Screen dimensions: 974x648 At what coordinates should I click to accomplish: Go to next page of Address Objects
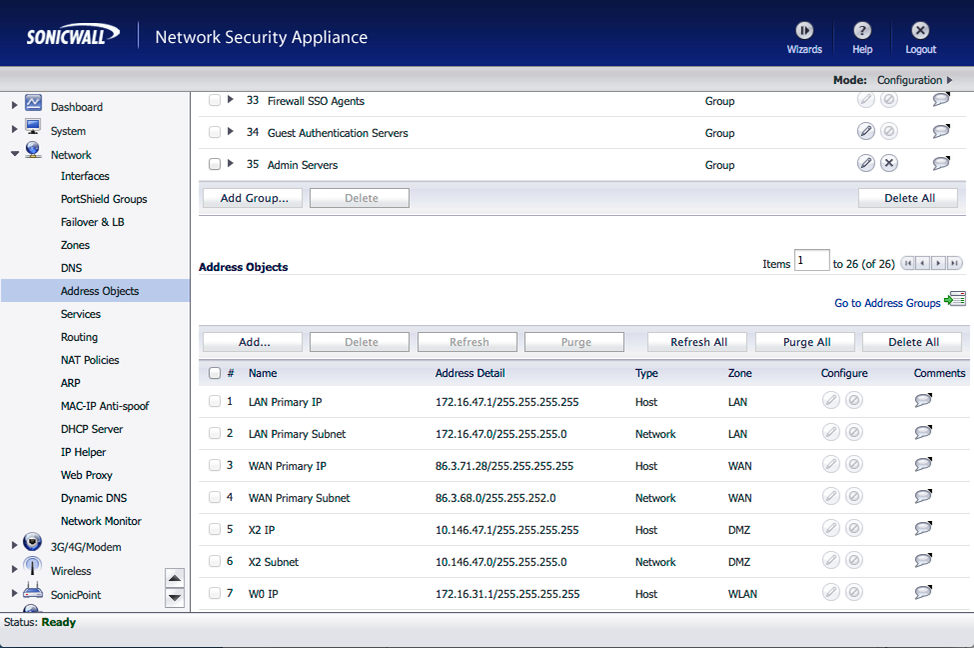tap(938, 263)
